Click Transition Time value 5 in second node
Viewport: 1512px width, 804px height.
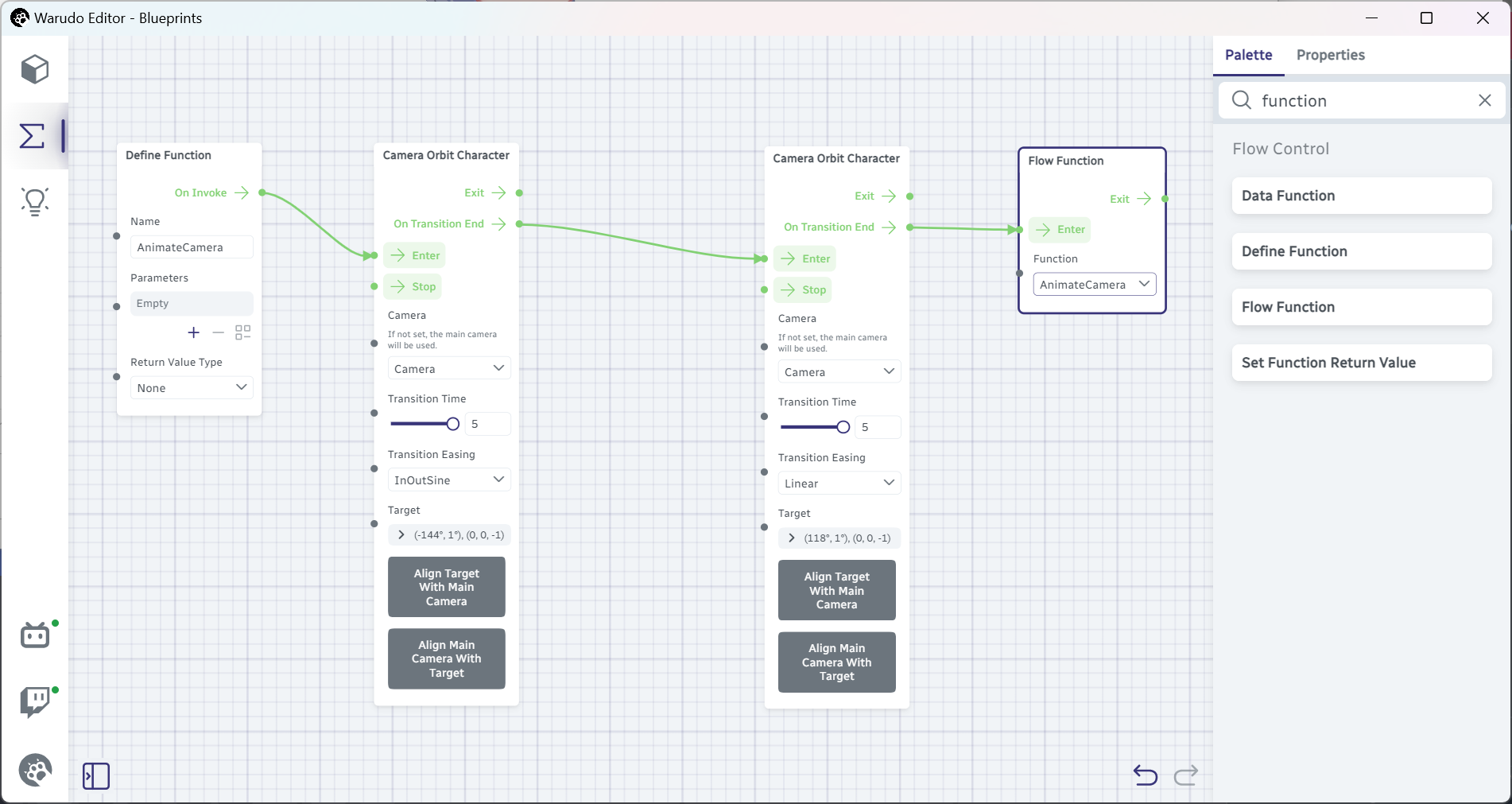pyautogui.click(x=878, y=427)
